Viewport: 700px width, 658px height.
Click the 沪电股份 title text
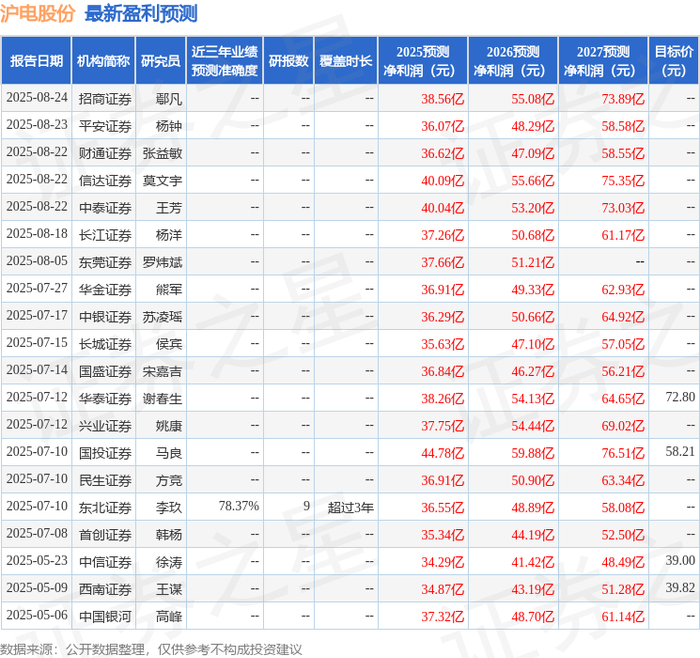38,14
